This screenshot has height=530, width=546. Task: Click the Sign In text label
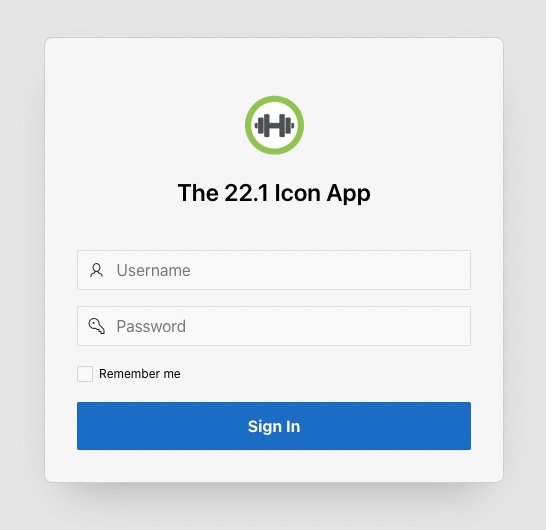coord(274,427)
